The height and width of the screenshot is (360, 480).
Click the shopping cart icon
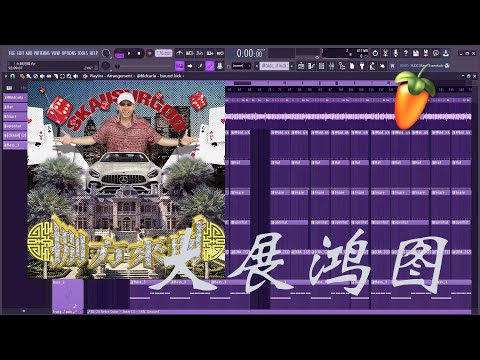[392, 66]
